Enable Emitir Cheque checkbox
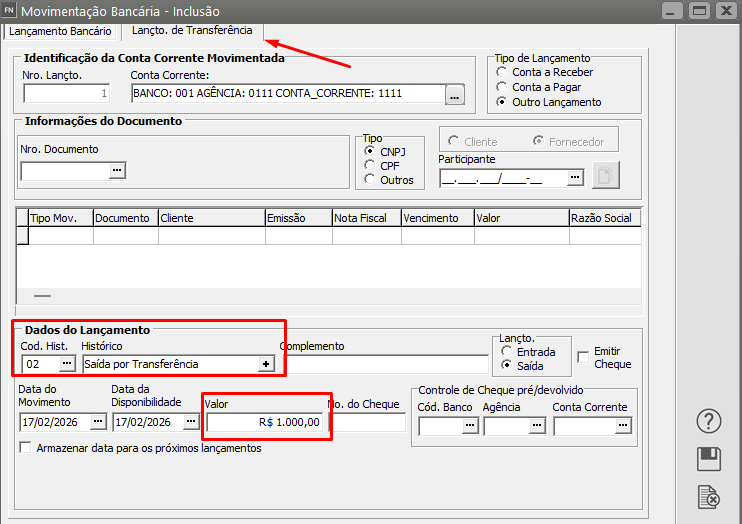 click(583, 356)
